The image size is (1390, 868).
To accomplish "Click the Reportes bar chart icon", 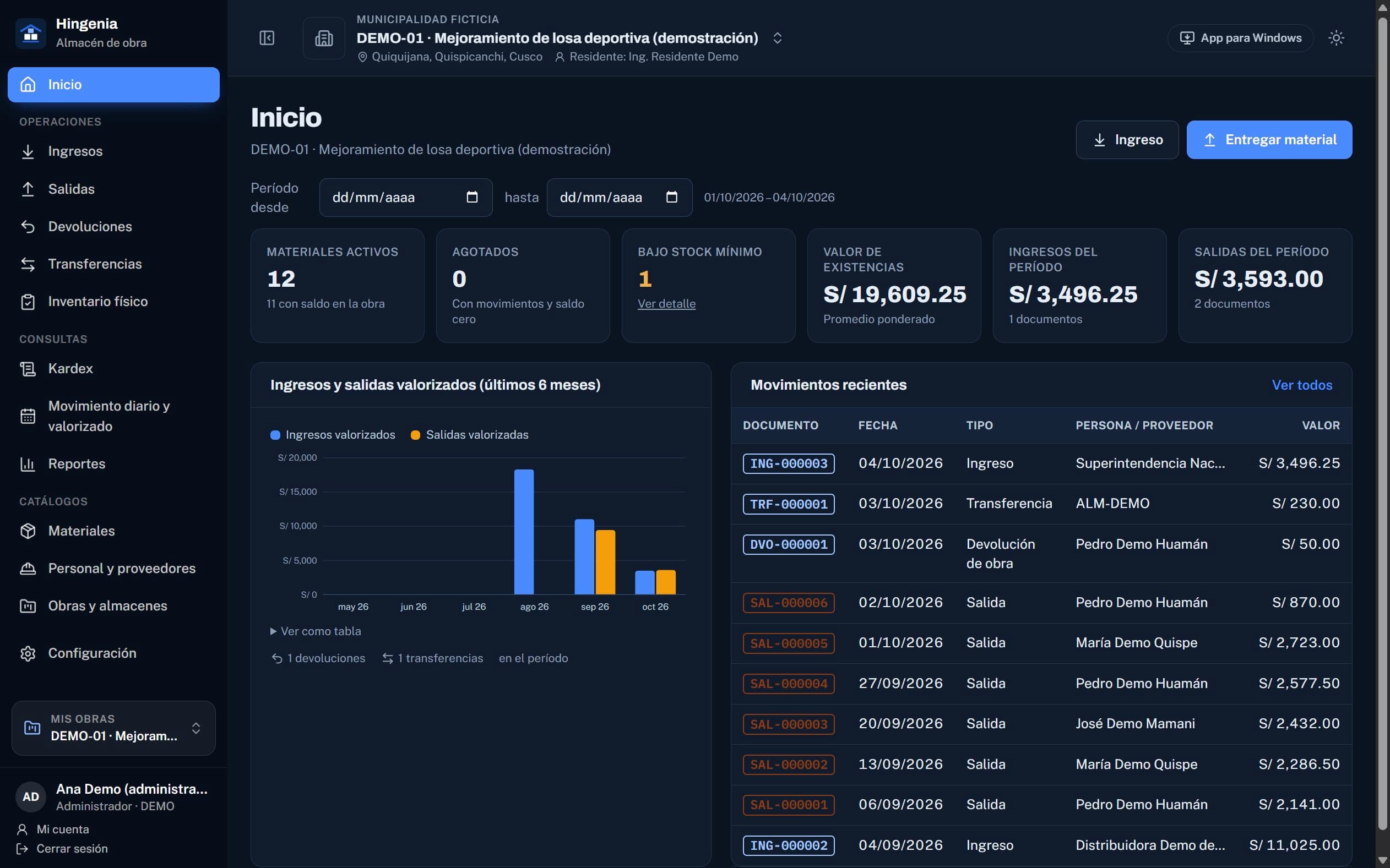I will click(x=28, y=464).
